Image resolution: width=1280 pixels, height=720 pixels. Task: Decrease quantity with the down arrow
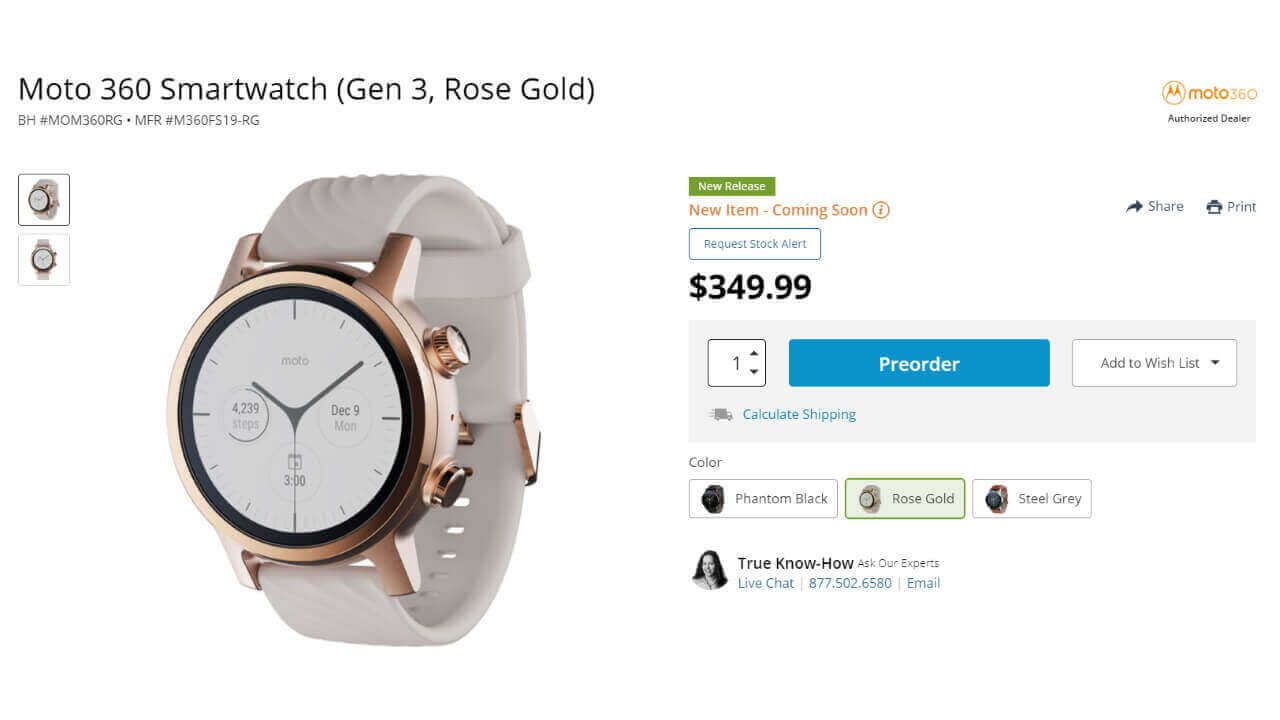click(x=754, y=372)
